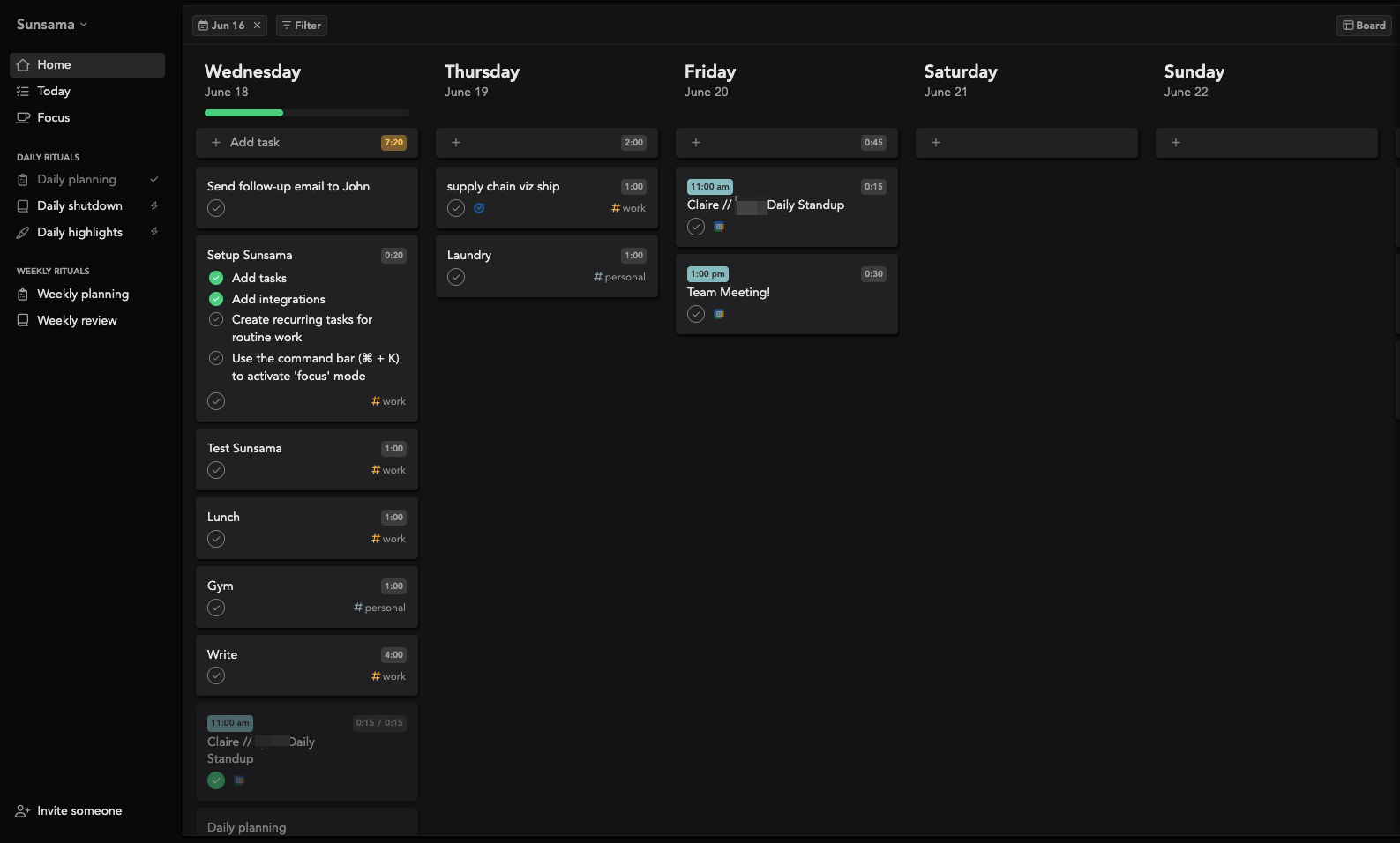Open #work channel on Write task
The width and height of the screenshot is (1400, 843).
[389, 676]
